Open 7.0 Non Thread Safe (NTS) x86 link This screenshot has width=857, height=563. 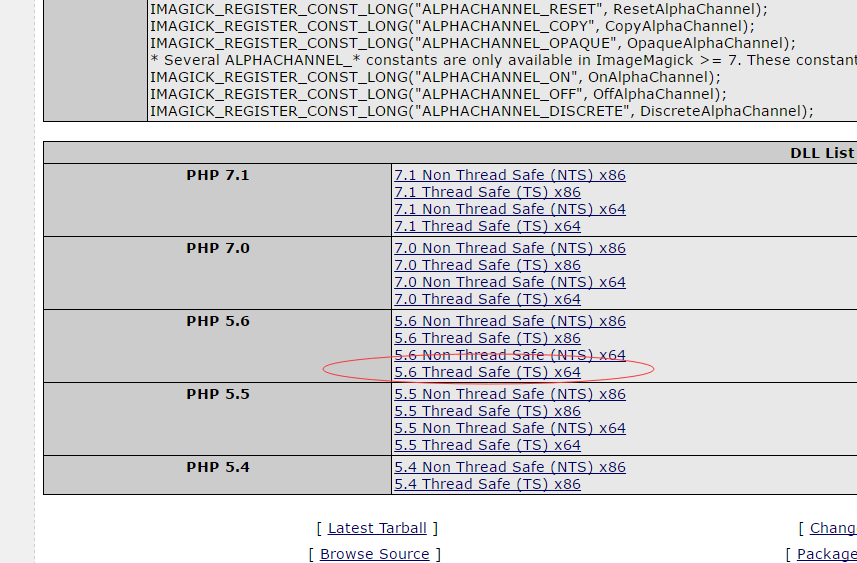[x=510, y=248]
